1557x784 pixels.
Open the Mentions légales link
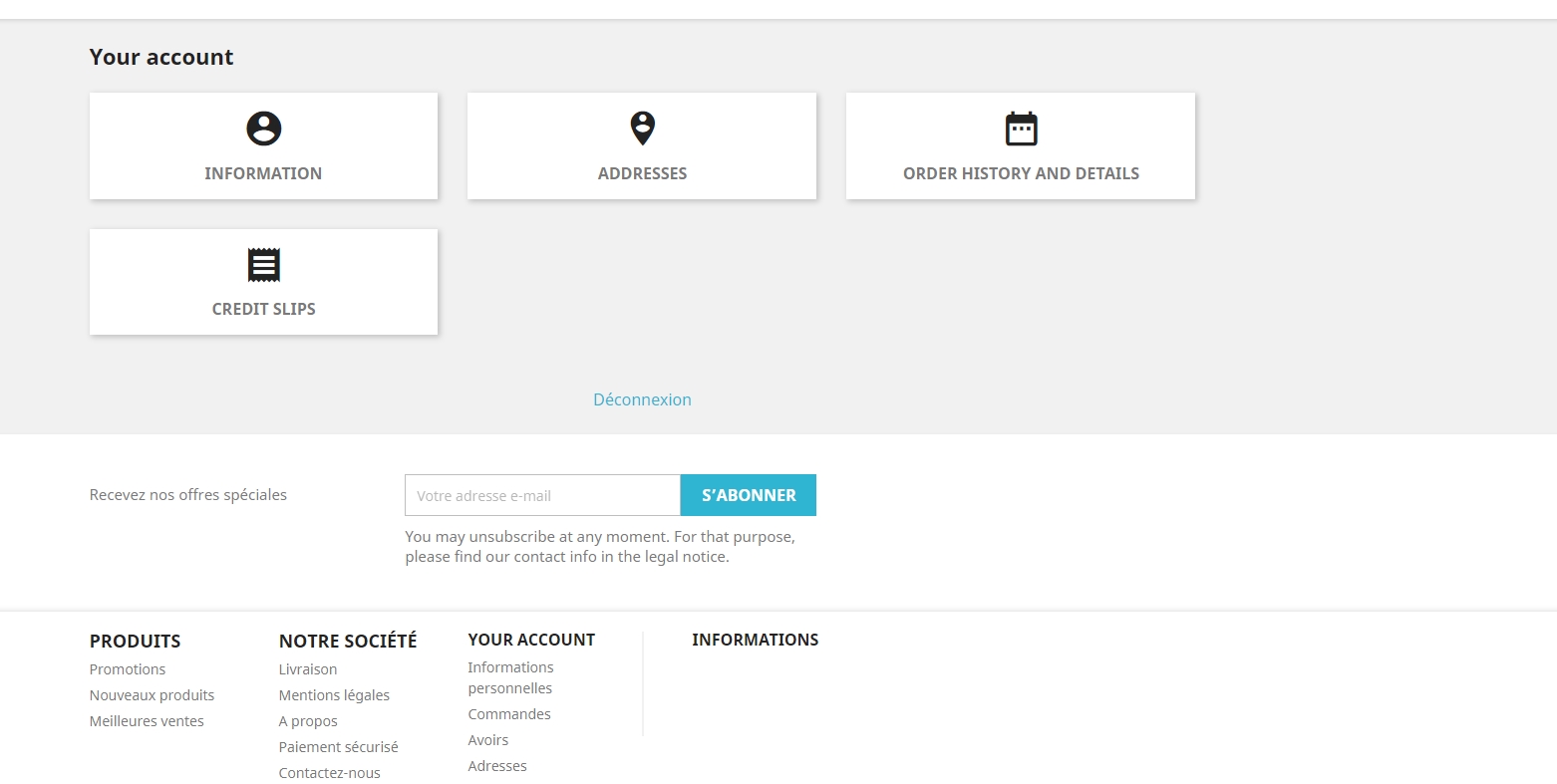tap(334, 695)
